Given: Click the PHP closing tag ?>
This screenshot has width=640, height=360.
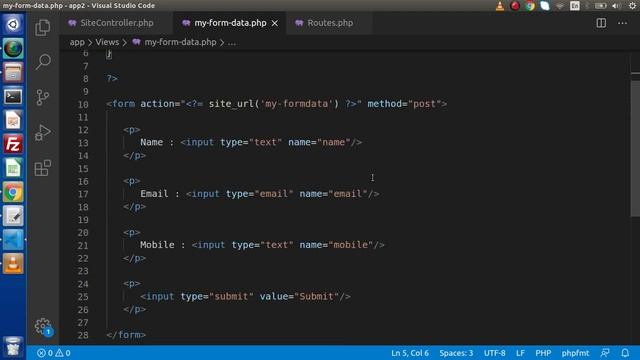Looking at the screenshot, I should click(x=112, y=78).
